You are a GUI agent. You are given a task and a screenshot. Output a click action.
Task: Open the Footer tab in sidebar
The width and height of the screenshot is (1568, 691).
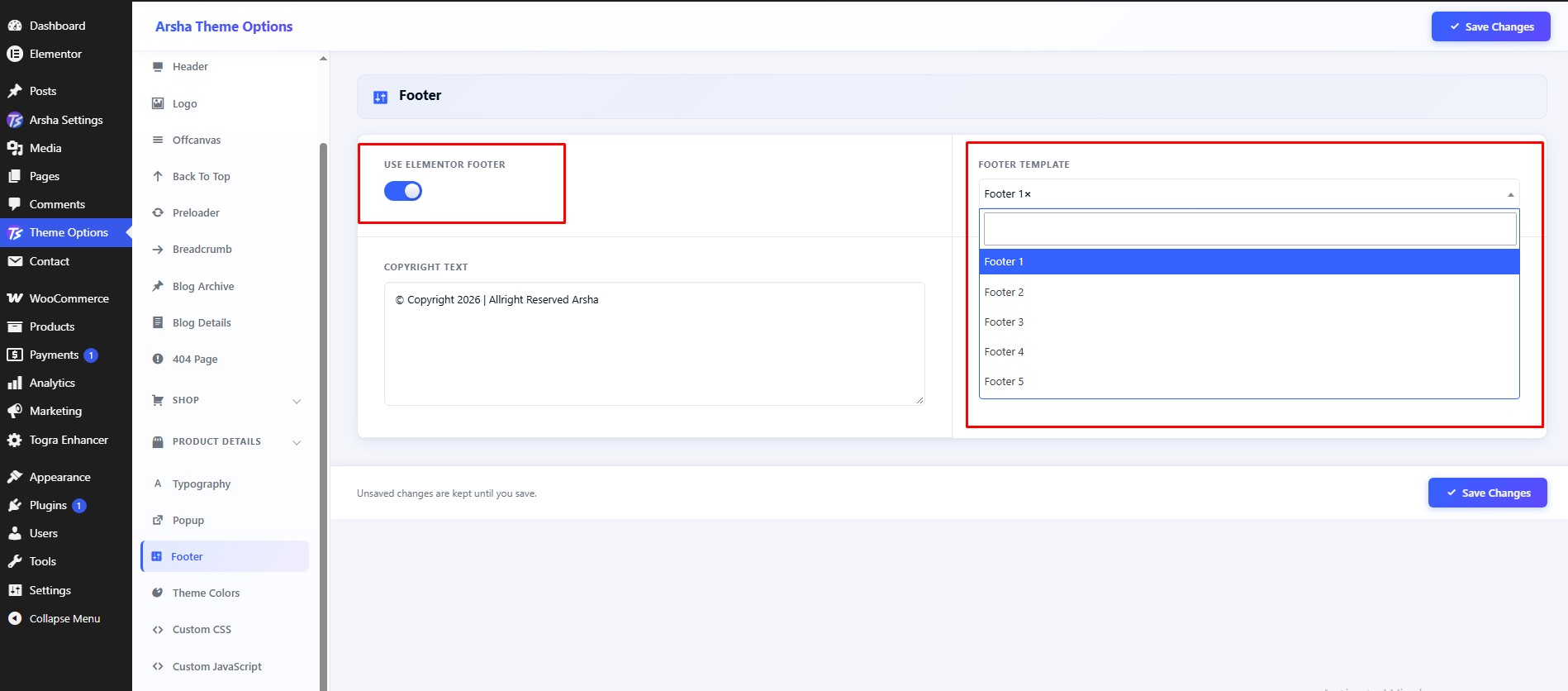[225, 556]
